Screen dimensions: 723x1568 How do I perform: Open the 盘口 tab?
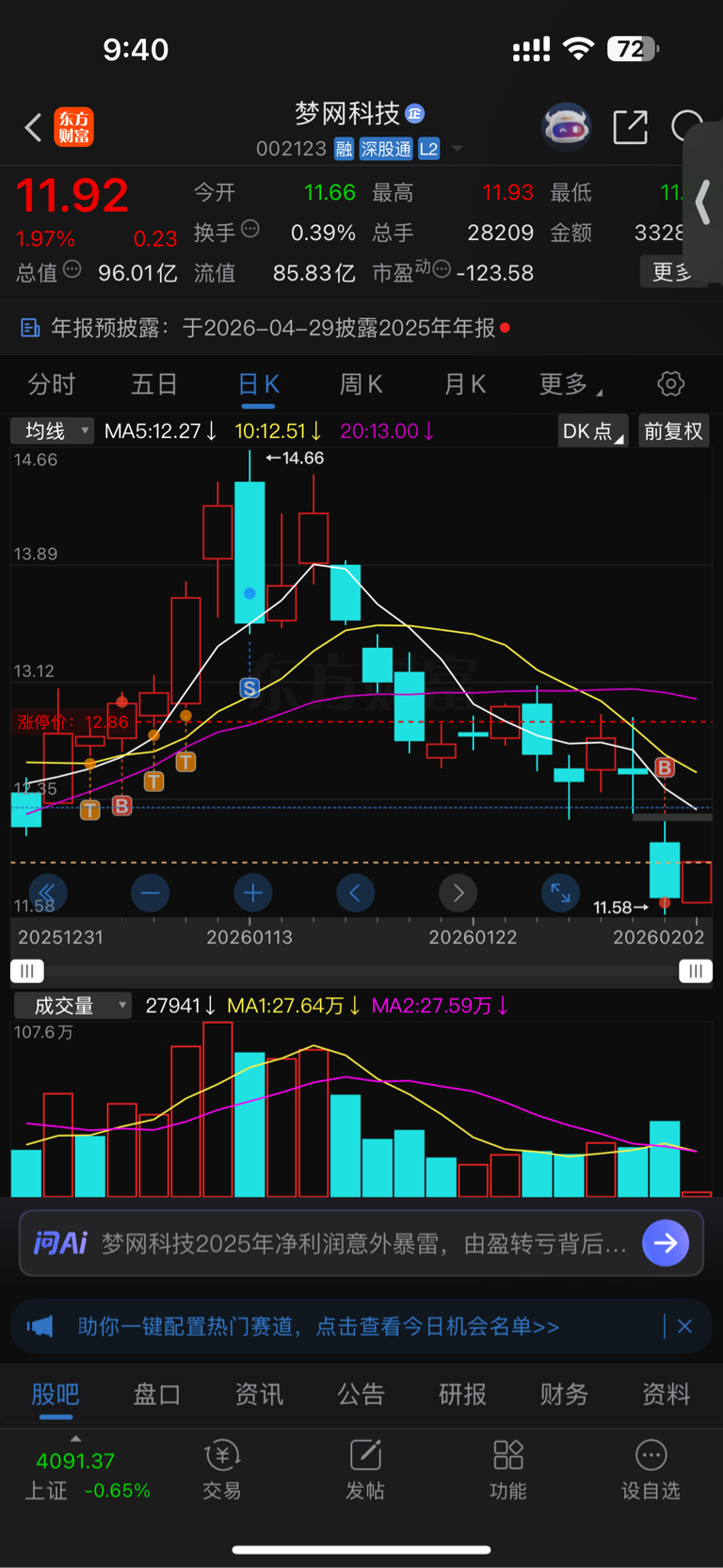pyautogui.click(x=157, y=1395)
